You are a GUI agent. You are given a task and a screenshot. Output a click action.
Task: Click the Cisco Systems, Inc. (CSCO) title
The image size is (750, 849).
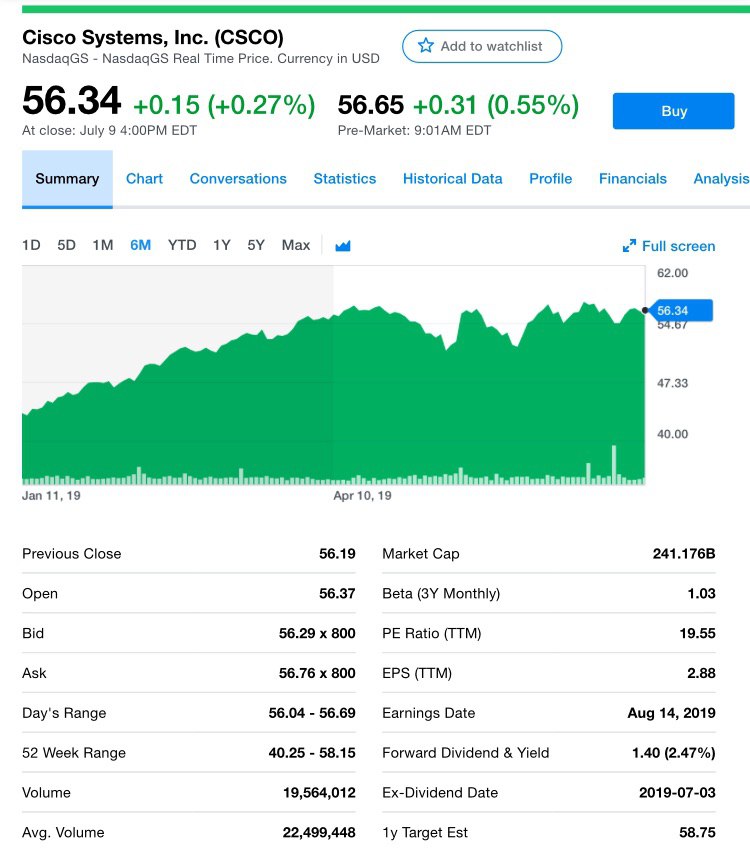[x=153, y=37]
